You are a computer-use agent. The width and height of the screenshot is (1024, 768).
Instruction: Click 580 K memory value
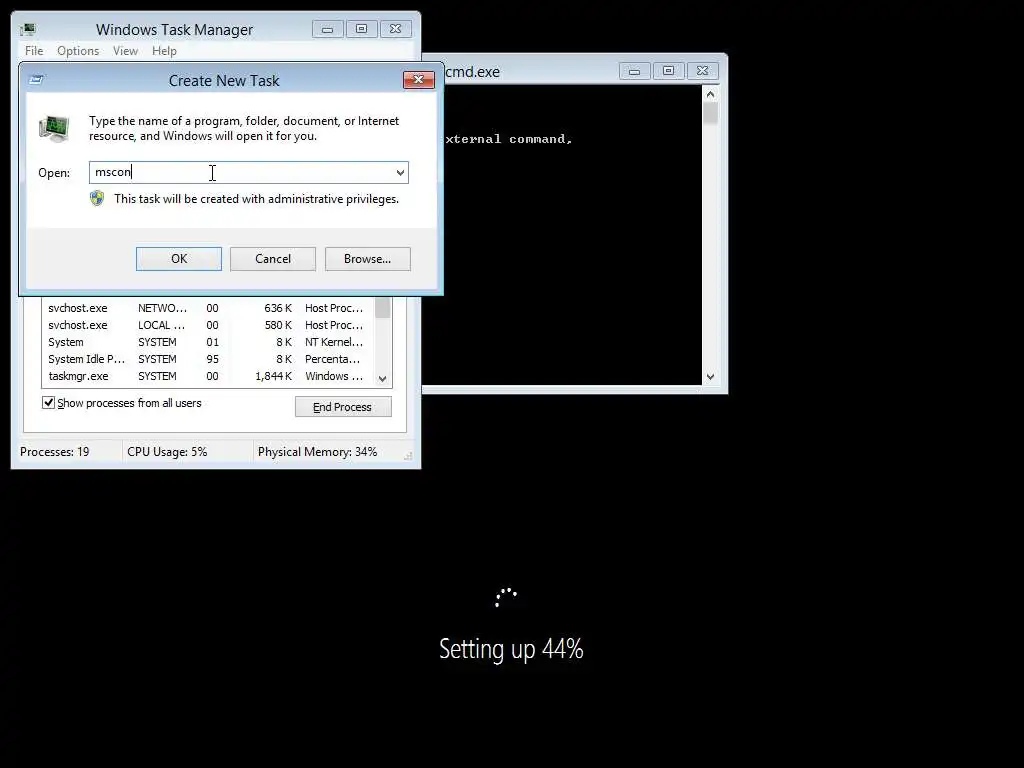pyautogui.click(x=278, y=325)
